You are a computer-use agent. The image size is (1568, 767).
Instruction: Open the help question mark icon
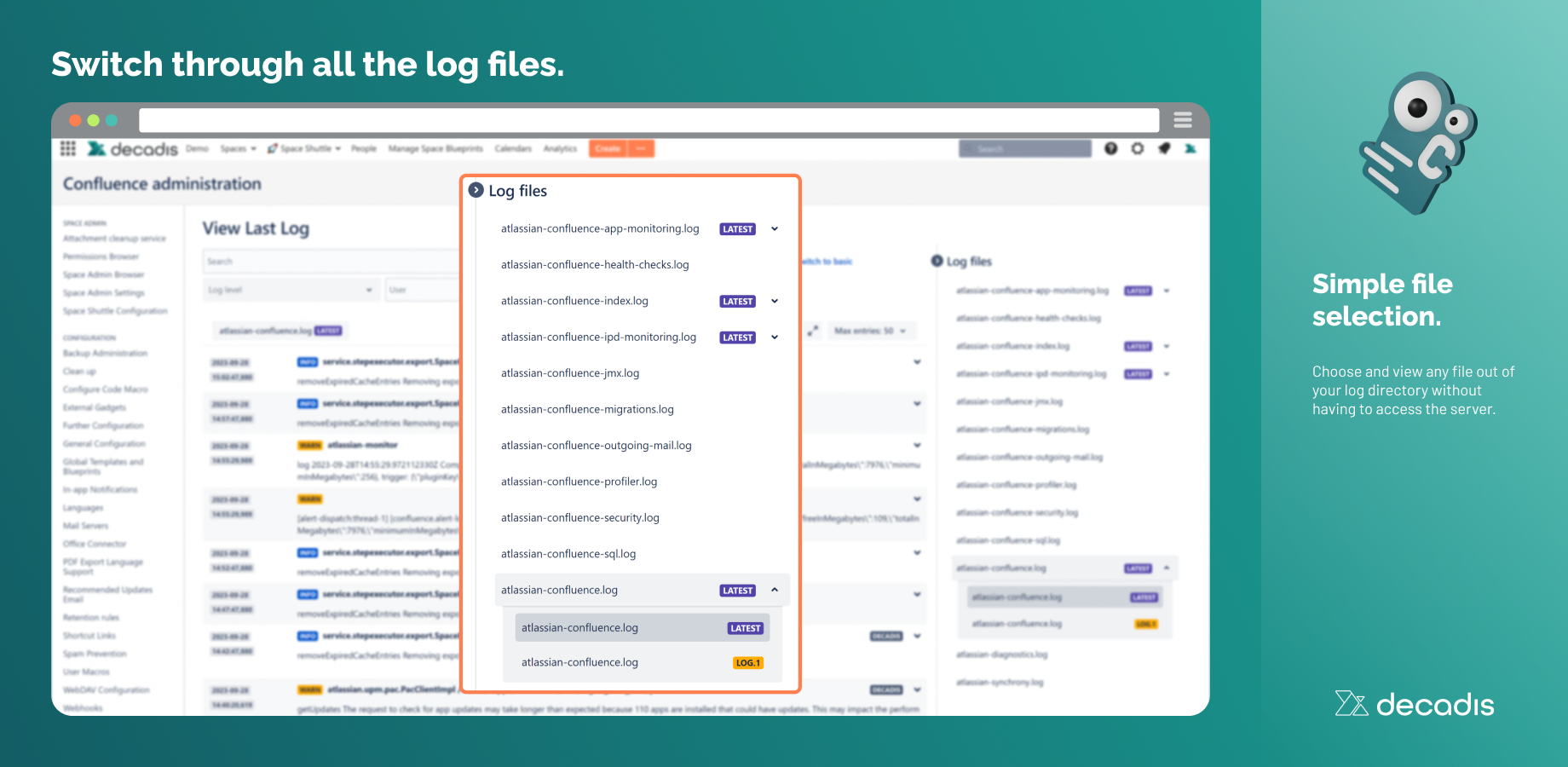pyautogui.click(x=1111, y=148)
